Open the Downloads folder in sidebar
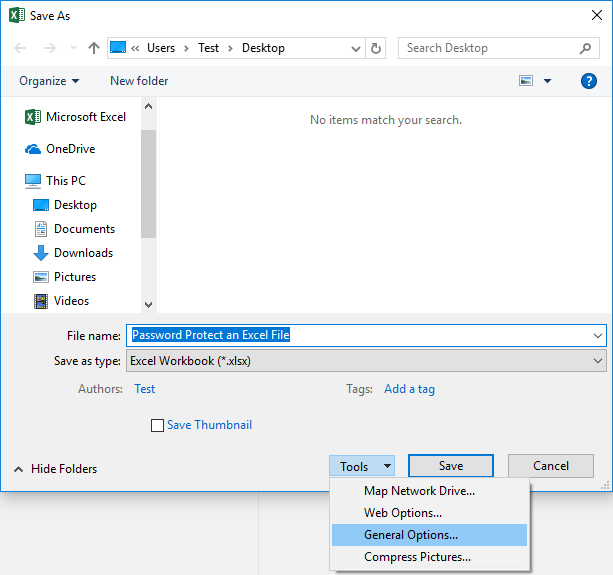Viewport: 613px width, 575px height. click(83, 253)
